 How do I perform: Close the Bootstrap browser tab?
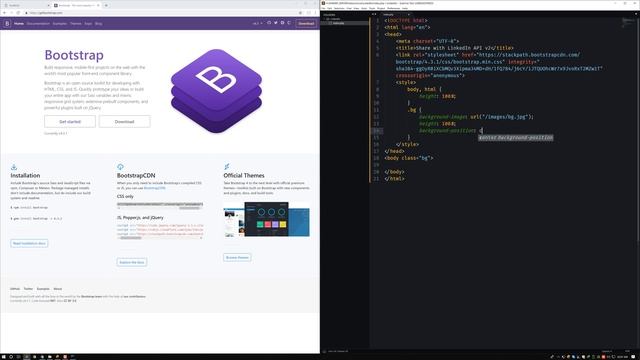click(98, 5)
